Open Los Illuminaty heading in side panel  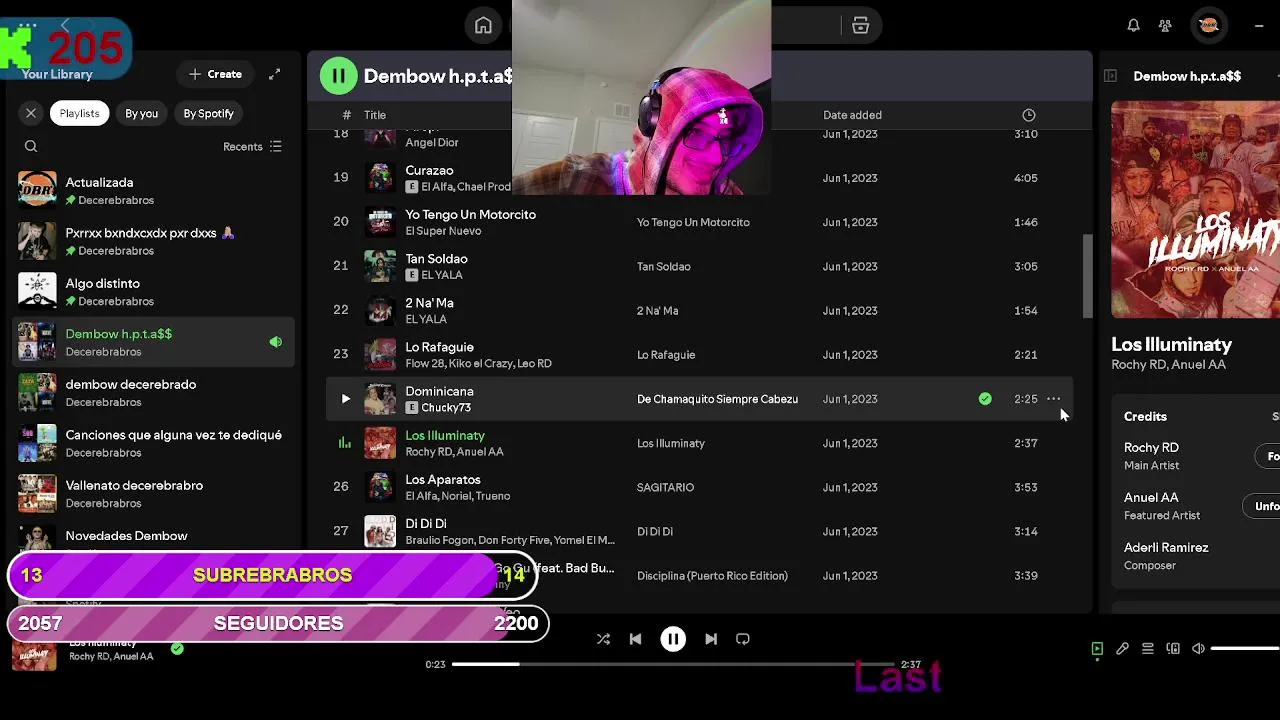1171,345
